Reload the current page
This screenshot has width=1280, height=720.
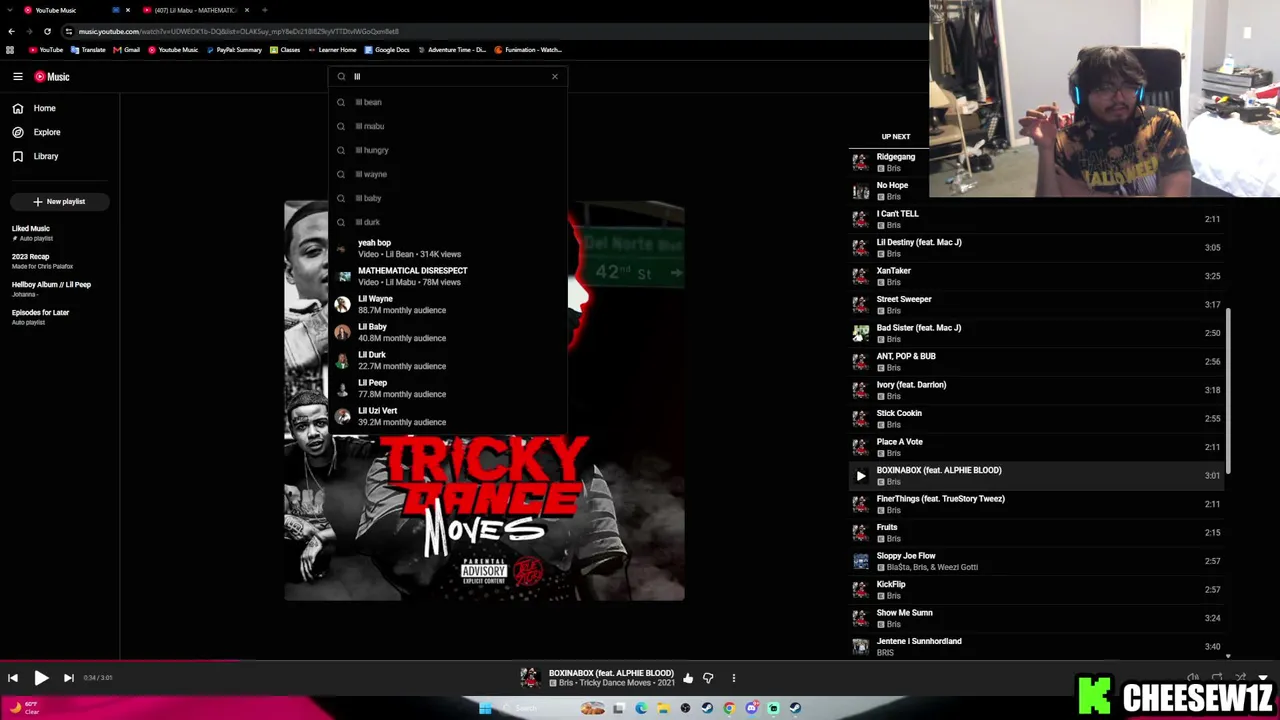47,31
